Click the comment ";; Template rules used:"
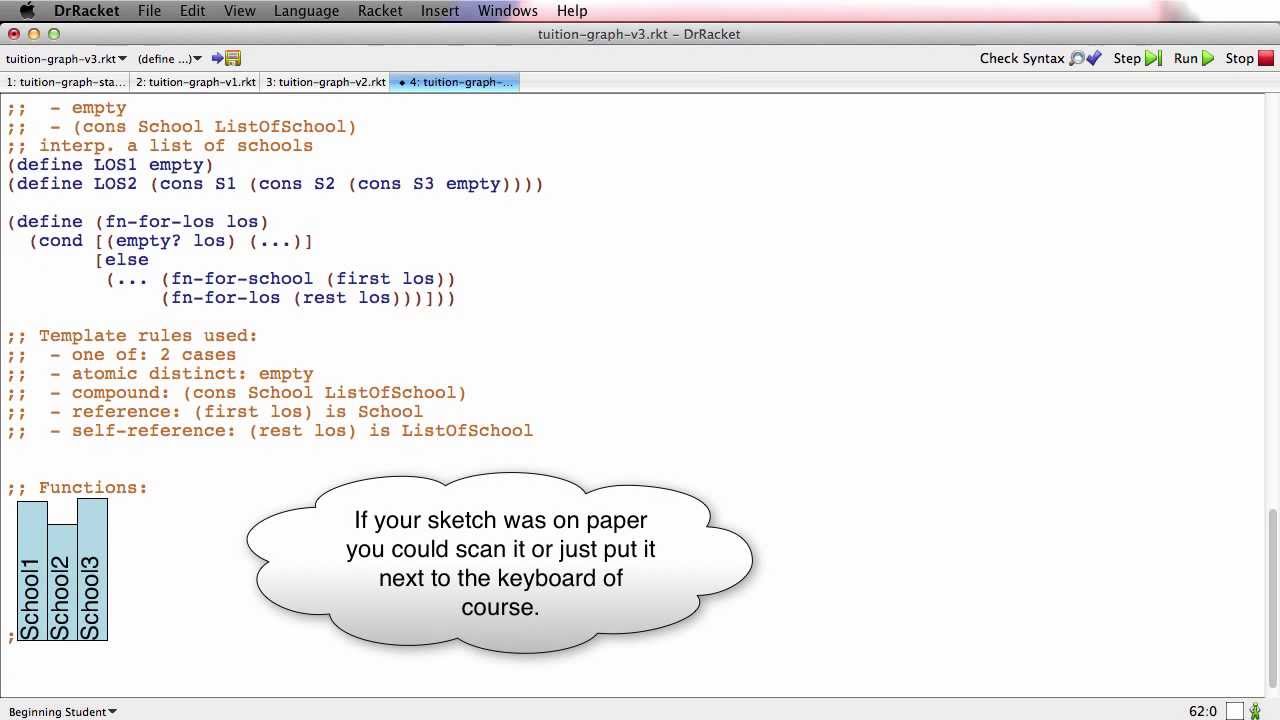1280x720 pixels. coord(132,336)
